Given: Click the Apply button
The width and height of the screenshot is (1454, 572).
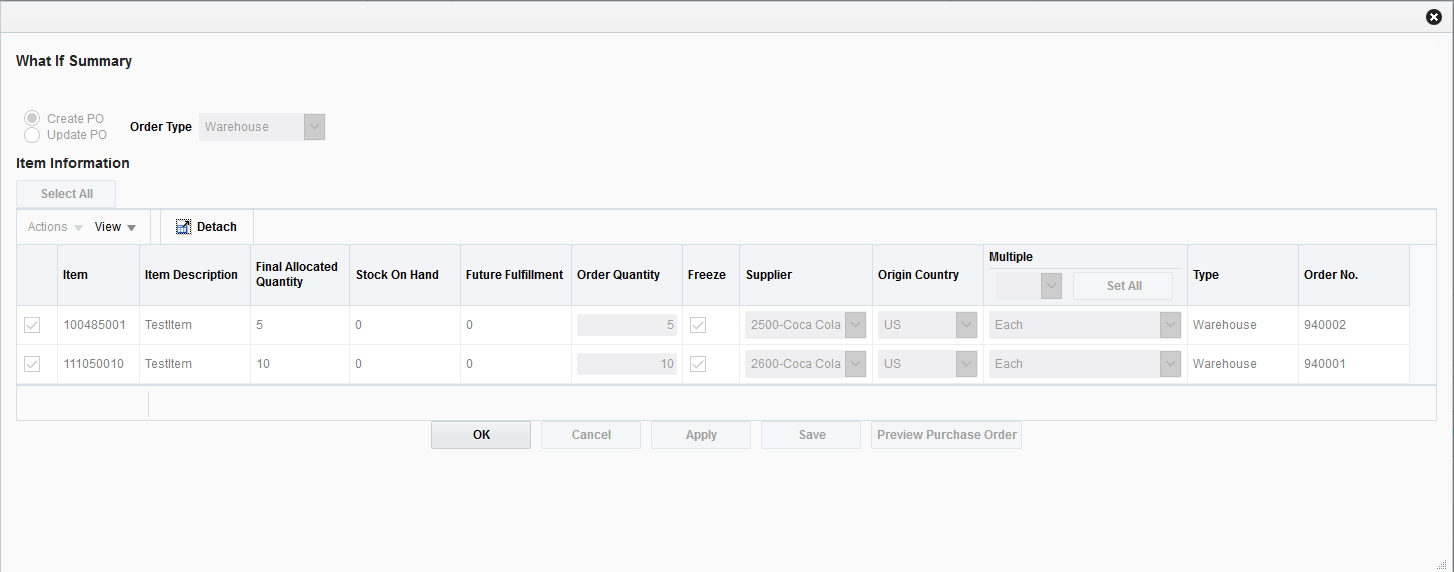Looking at the screenshot, I should 701,435.
